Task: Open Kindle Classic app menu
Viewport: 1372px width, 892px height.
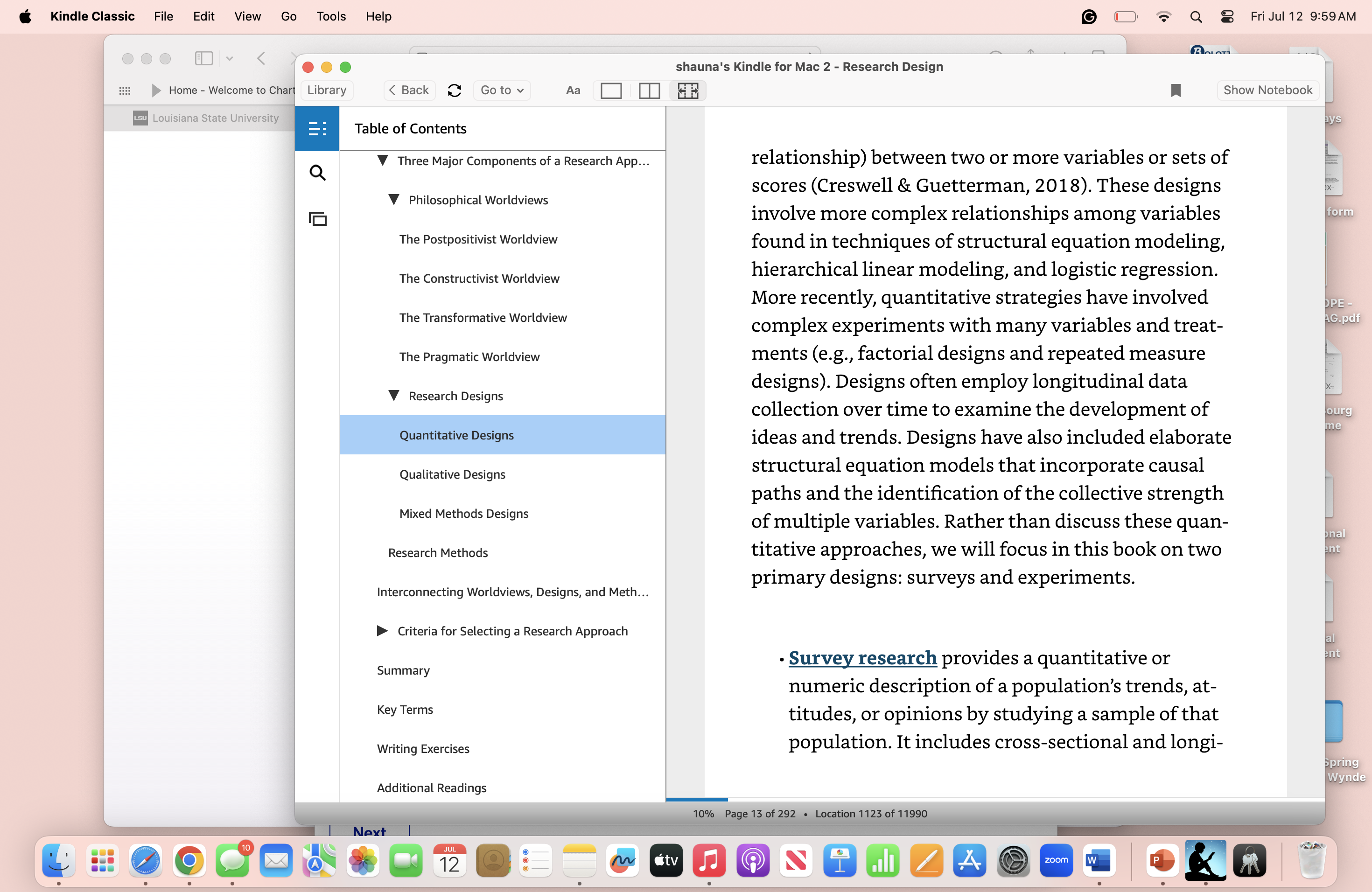Action: coord(92,16)
